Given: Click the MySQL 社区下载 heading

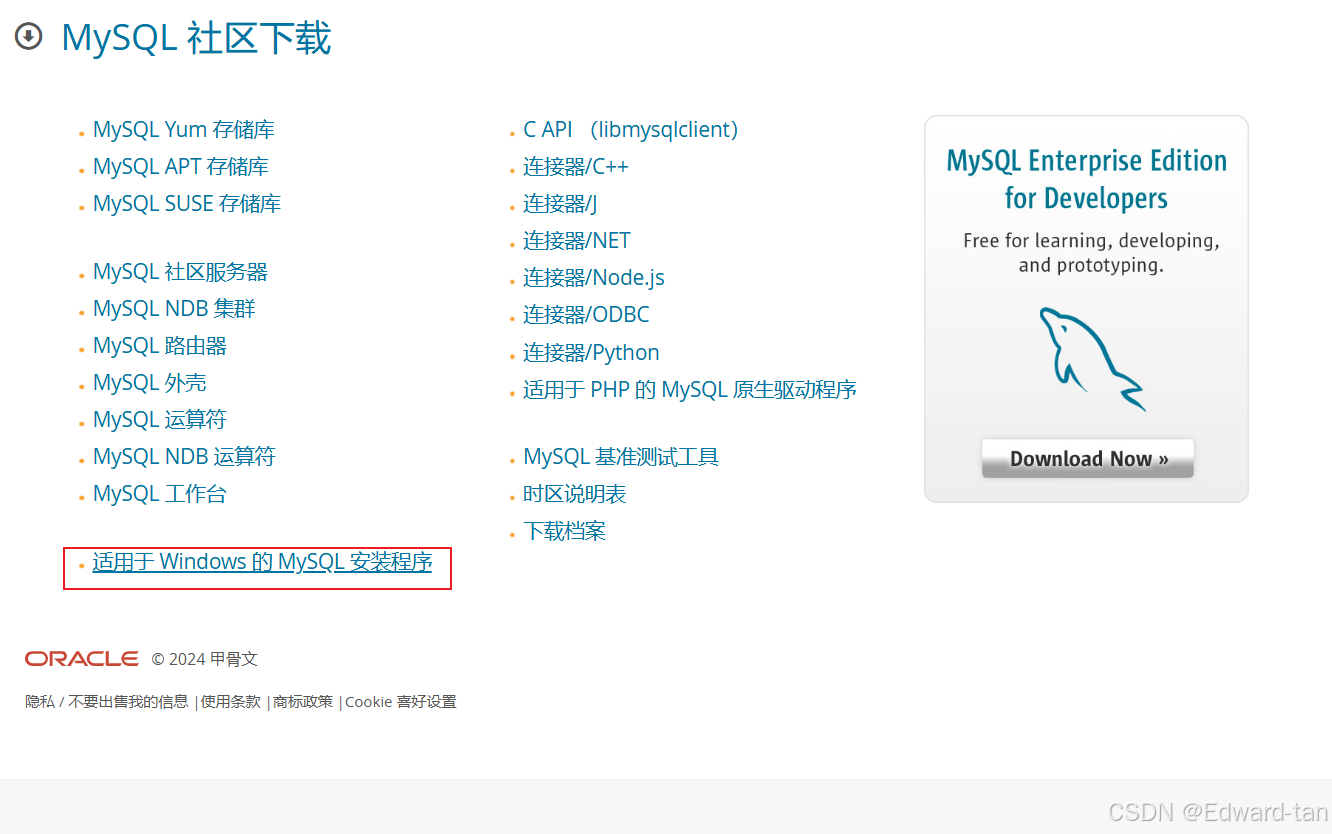Looking at the screenshot, I should click(196, 39).
